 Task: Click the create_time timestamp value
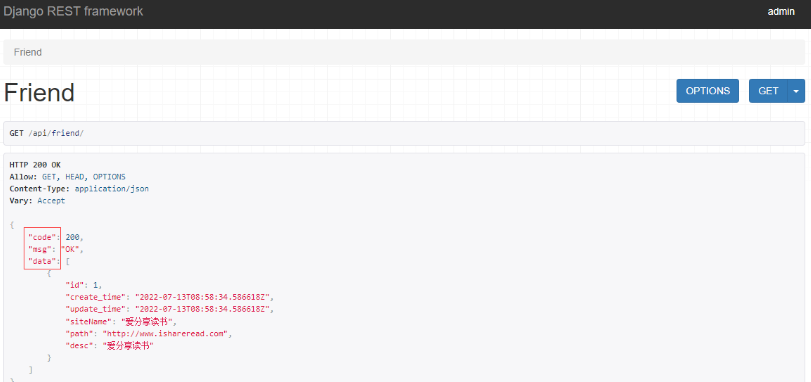[203, 297]
